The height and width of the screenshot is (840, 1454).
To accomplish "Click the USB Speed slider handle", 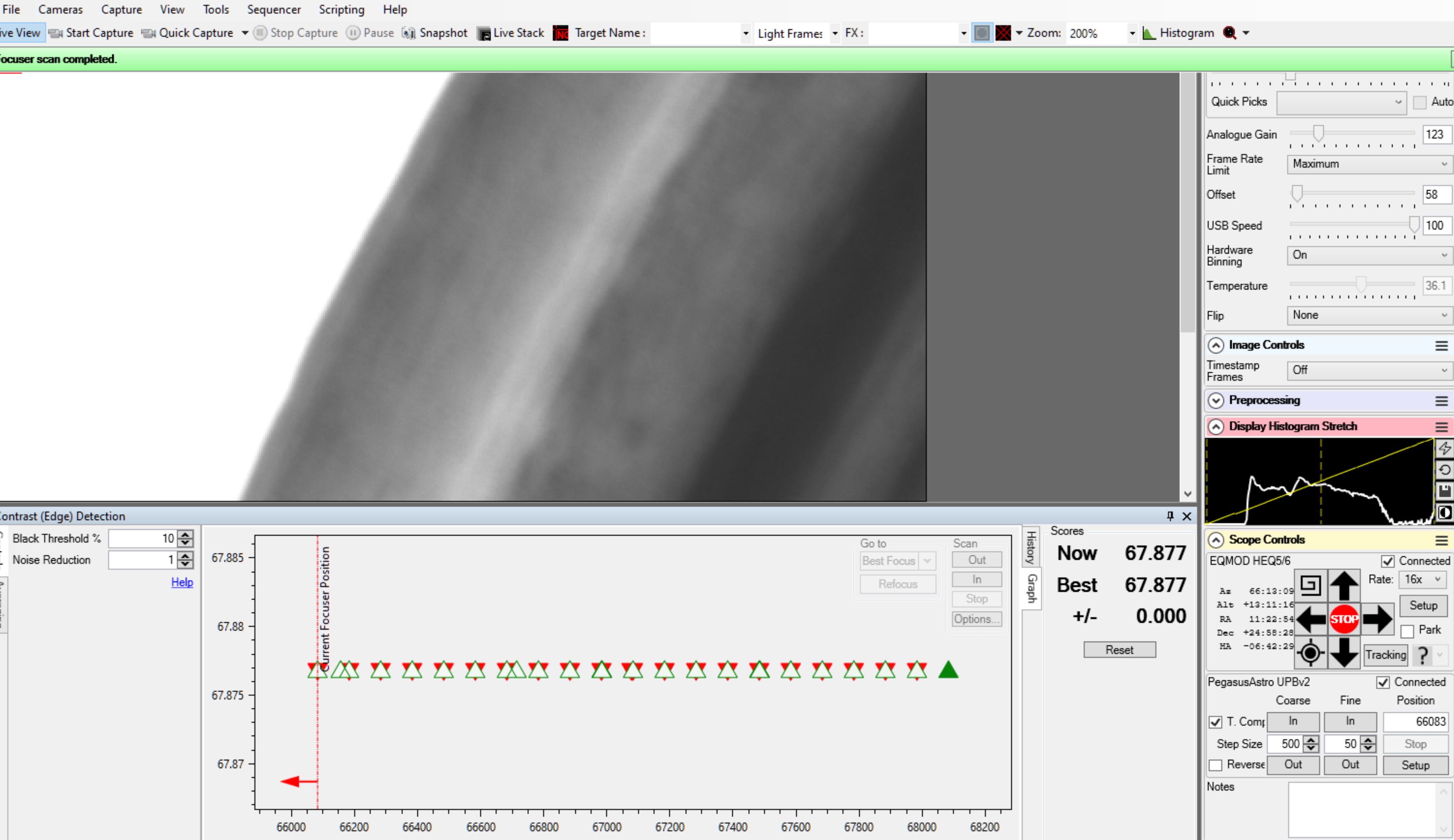I will coord(1414,224).
